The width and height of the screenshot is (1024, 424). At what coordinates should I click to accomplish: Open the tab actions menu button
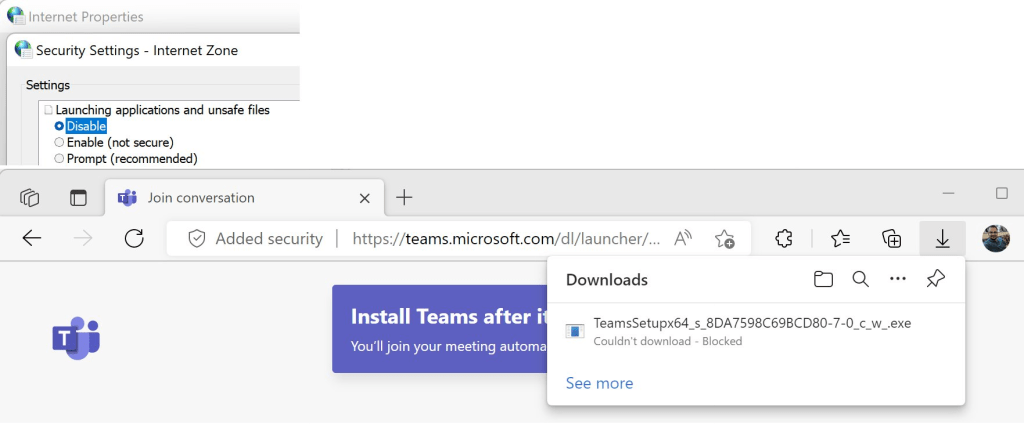[30, 198]
